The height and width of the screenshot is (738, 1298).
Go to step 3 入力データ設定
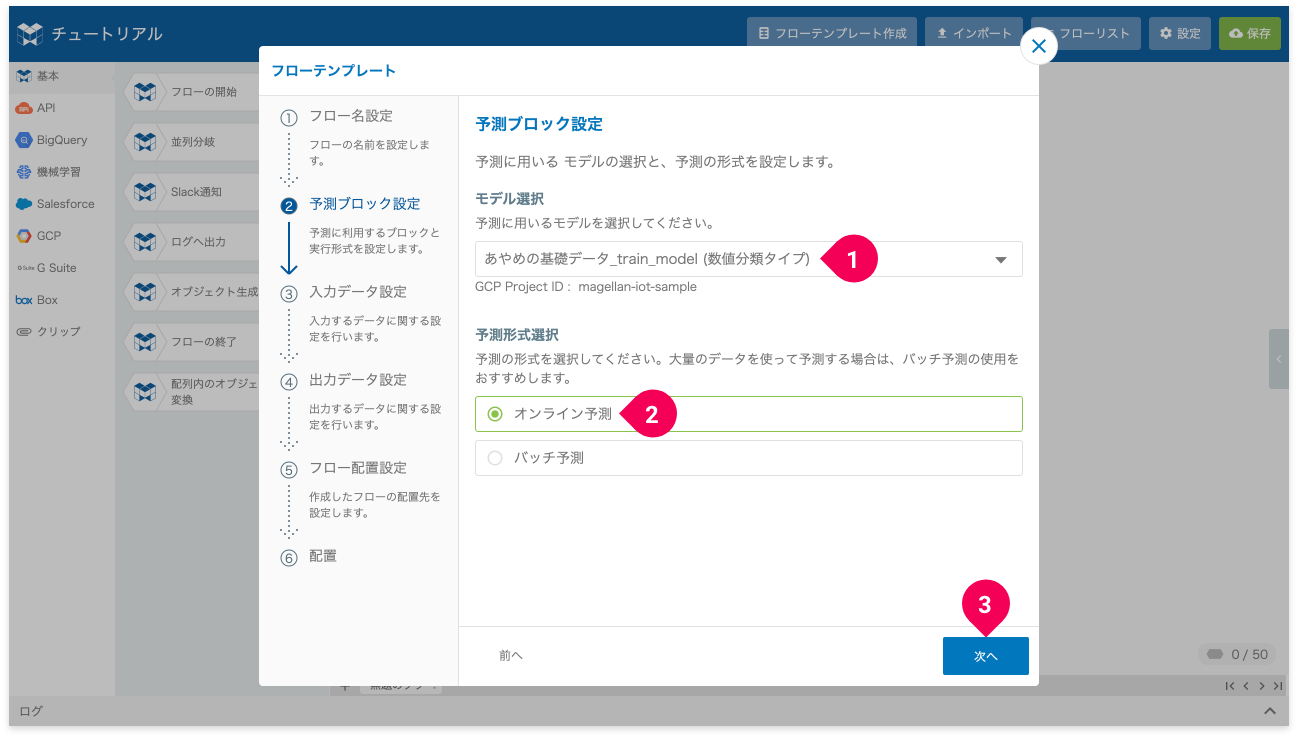pos(358,292)
